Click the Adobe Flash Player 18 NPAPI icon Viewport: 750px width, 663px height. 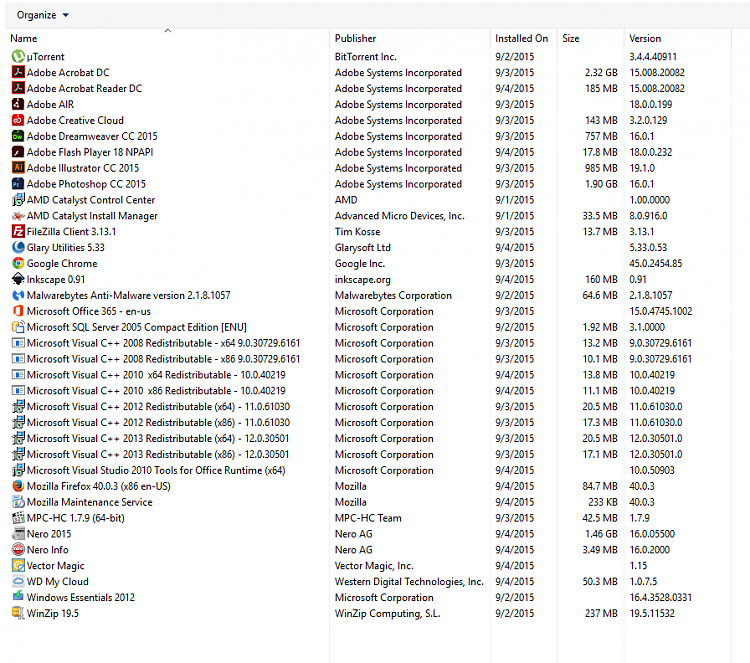[18, 152]
